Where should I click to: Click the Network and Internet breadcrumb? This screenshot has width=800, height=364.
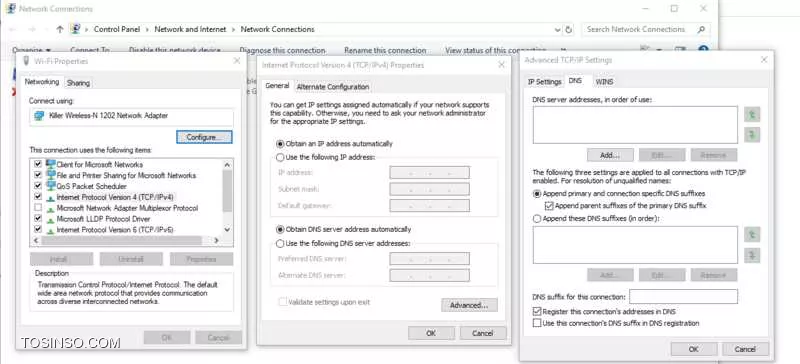tap(190, 30)
